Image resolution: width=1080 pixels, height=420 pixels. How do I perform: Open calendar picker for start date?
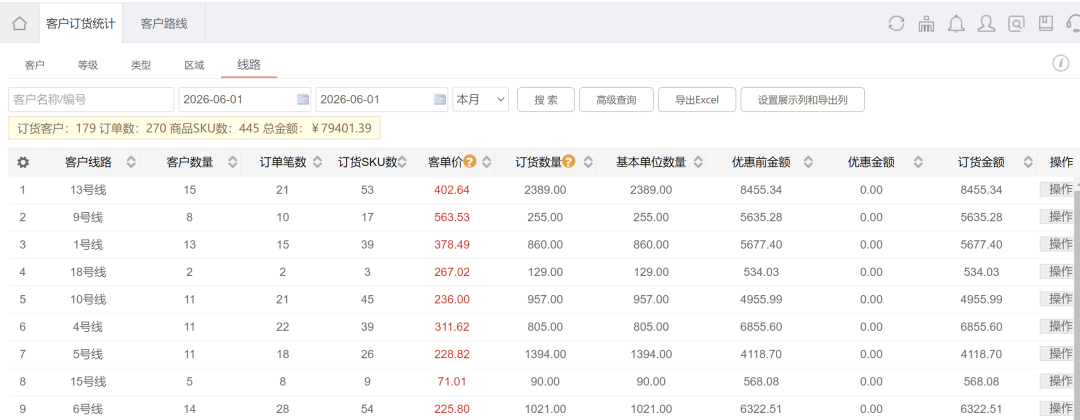click(302, 99)
